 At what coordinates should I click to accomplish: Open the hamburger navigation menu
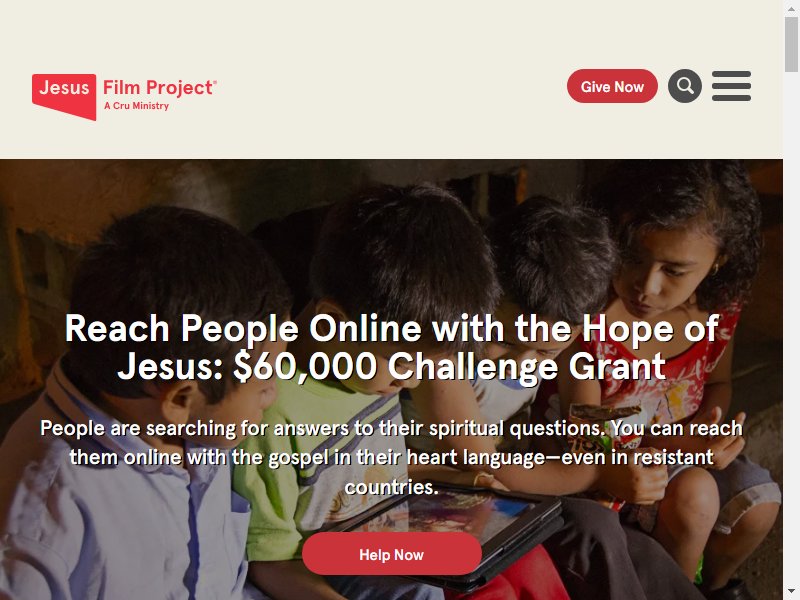coord(731,86)
